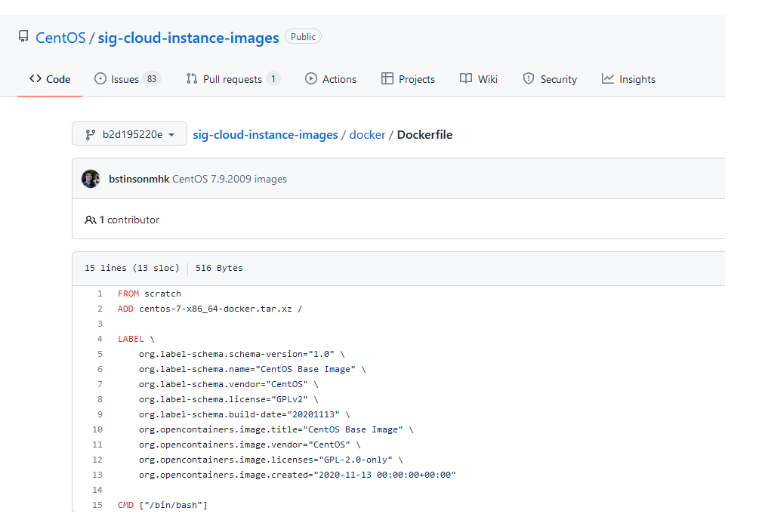
Task: Click the Actions play icon
Action: click(x=311, y=79)
